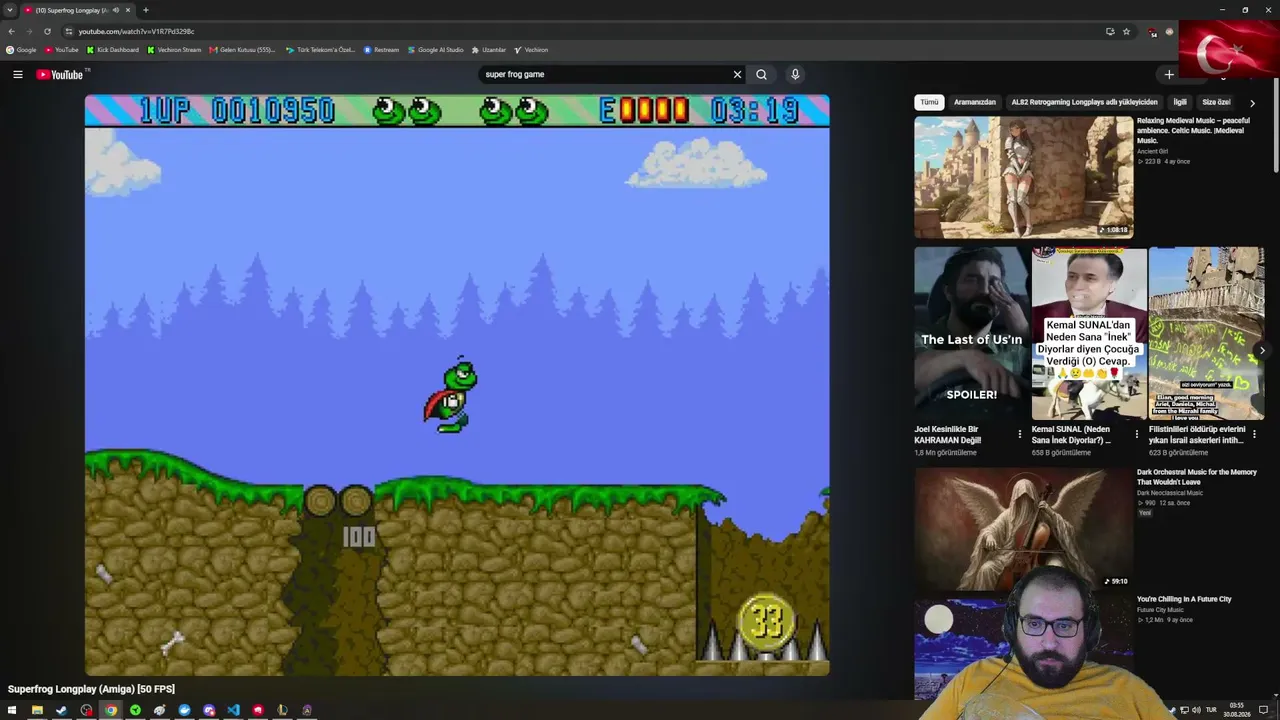The image size is (1280, 720).
Task: Click the Superfrog video player to pause
Action: coord(457,385)
